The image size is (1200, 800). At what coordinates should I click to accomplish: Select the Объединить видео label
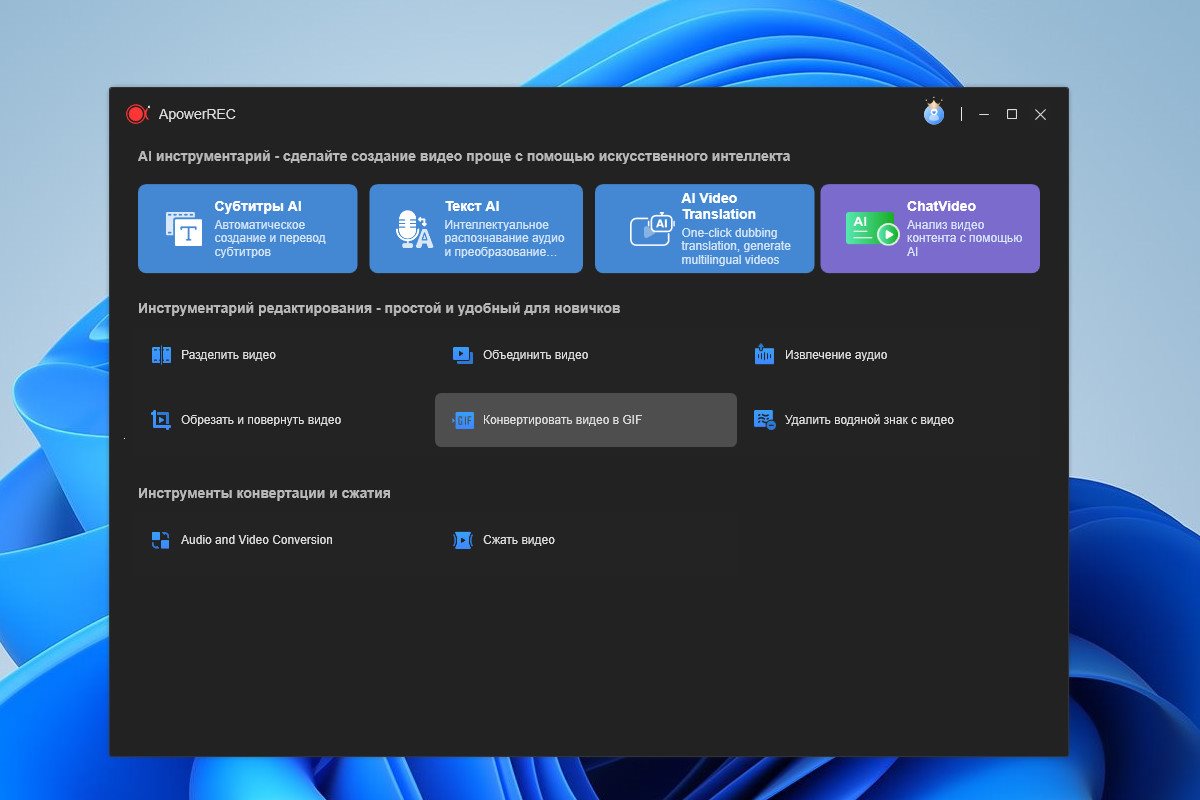[535, 355]
